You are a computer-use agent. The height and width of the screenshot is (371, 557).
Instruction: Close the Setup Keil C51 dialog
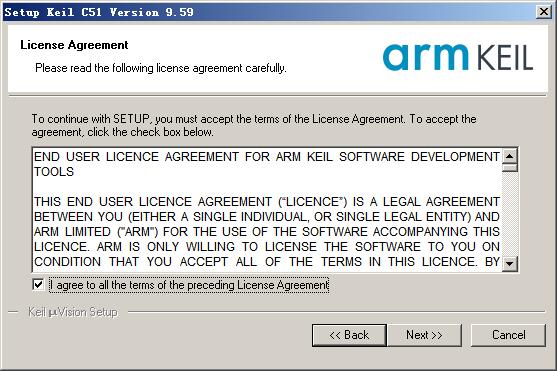[544, 12]
